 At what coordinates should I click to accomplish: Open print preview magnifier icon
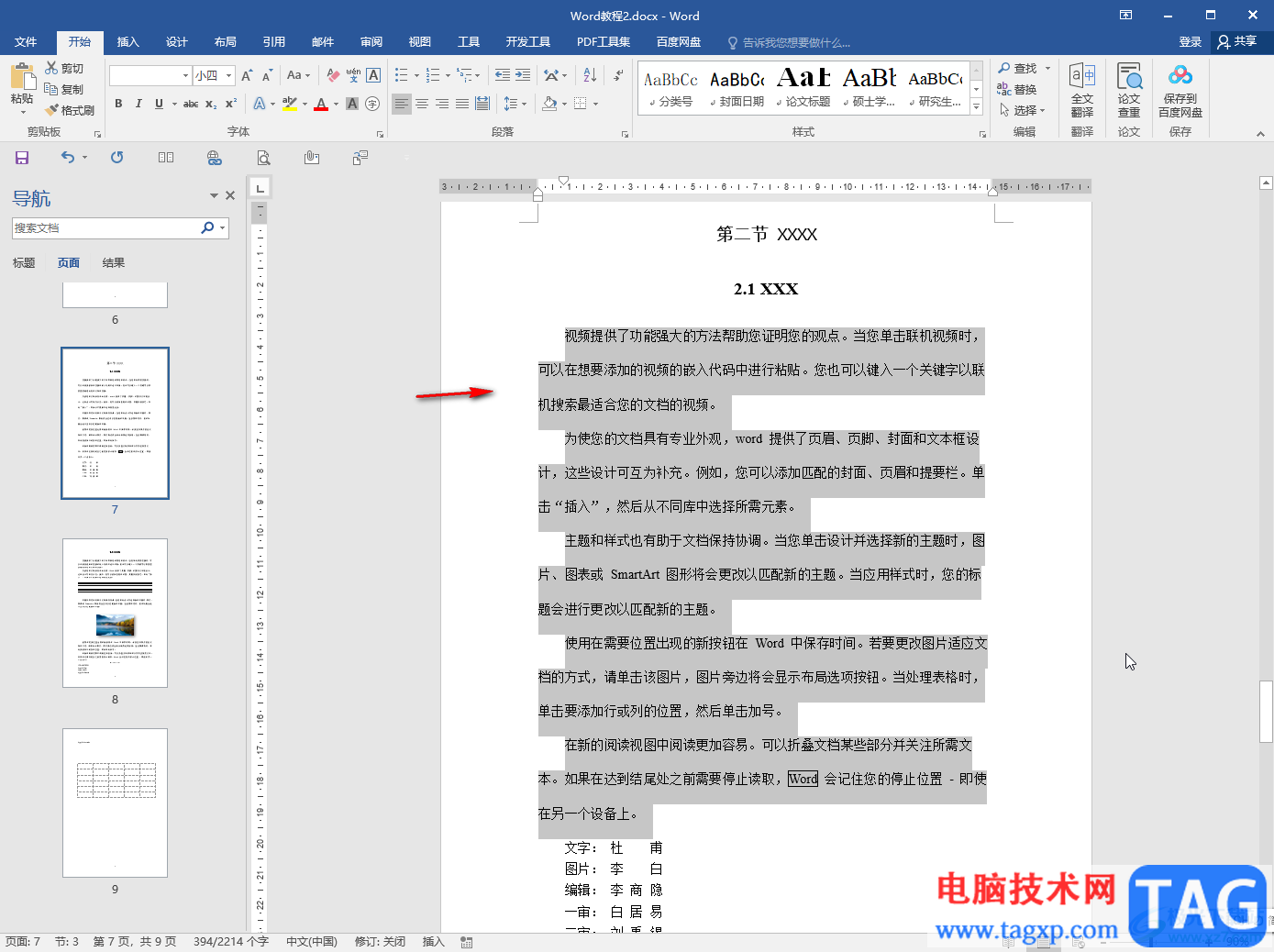pos(264,158)
